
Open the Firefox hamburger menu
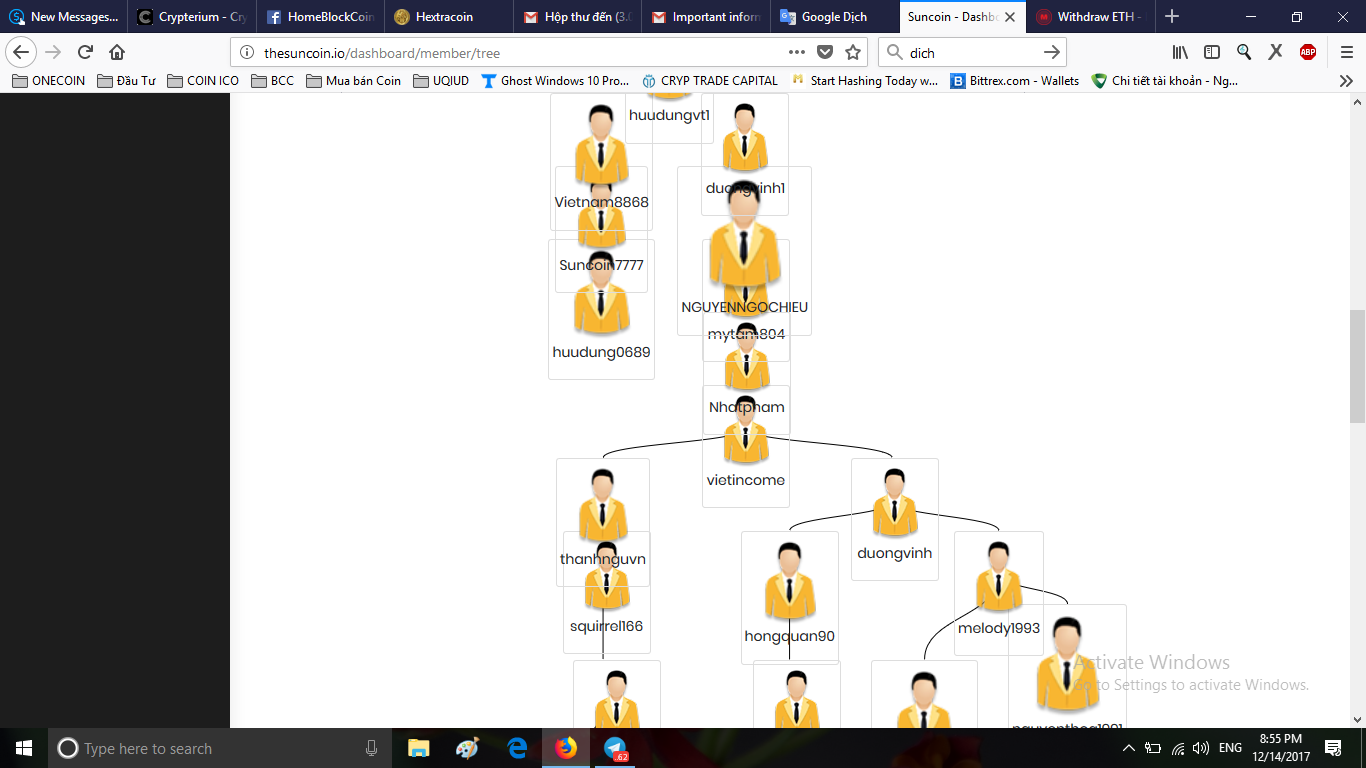[x=1346, y=52]
